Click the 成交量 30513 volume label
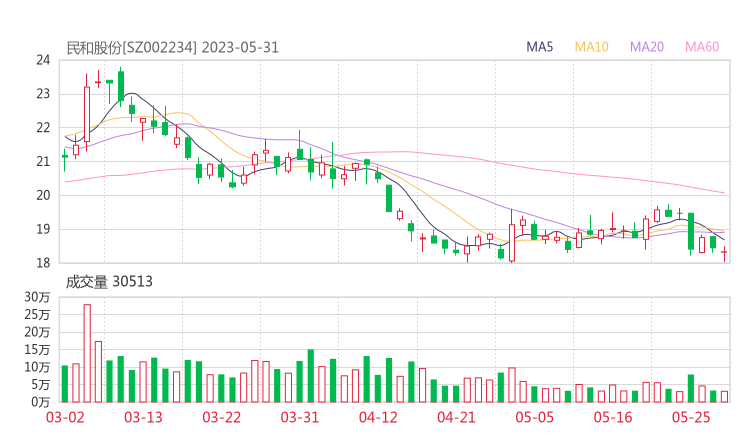740x440 pixels. pos(109,282)
